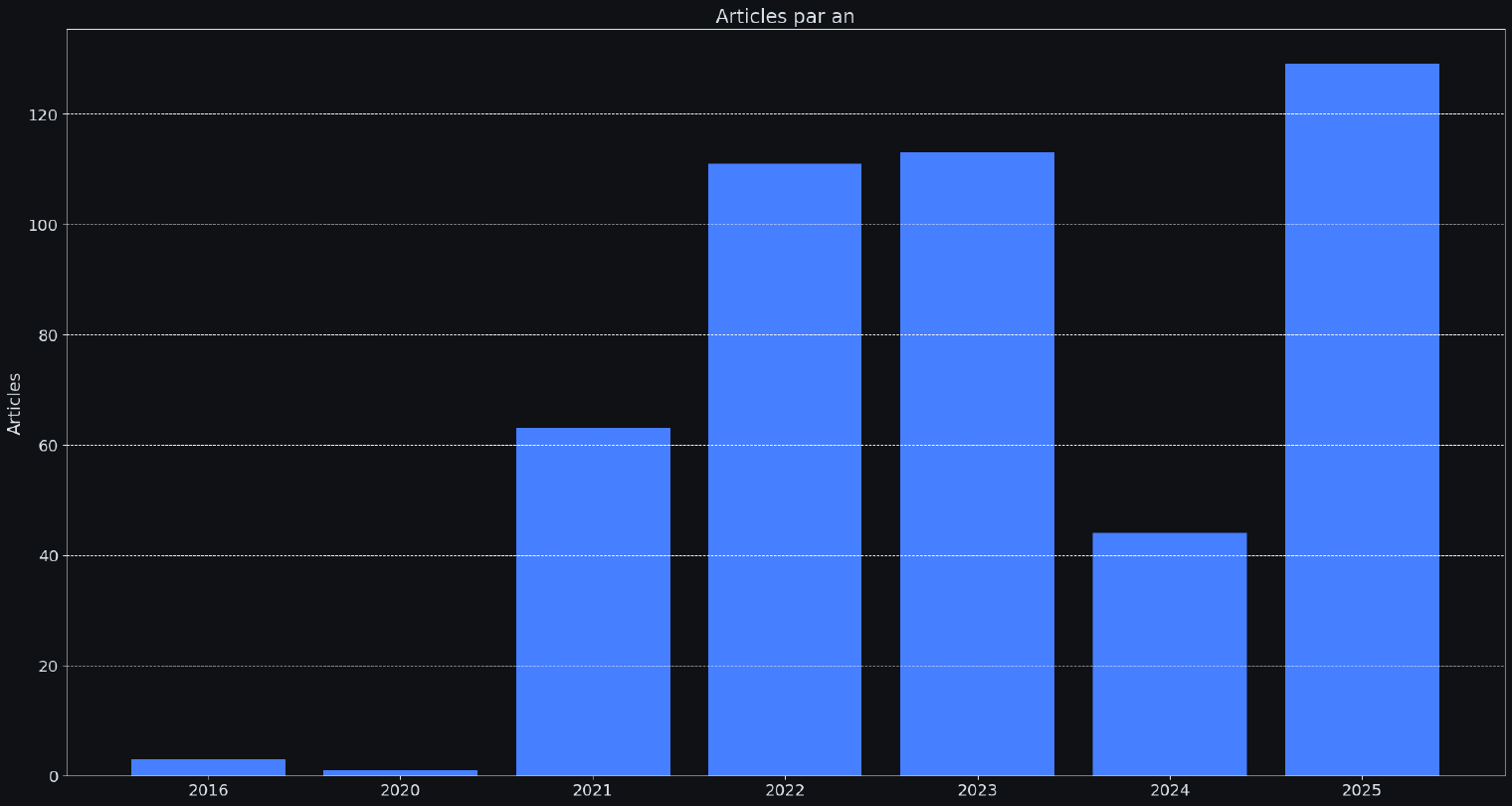Select the 2023 bar
Viewport: 1512px width, 806px height.
(977, 464)
